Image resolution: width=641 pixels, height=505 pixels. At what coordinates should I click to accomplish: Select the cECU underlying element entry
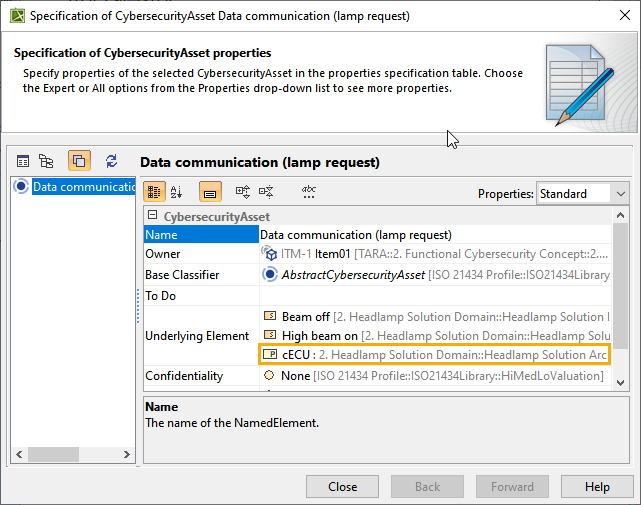(435, 354)
